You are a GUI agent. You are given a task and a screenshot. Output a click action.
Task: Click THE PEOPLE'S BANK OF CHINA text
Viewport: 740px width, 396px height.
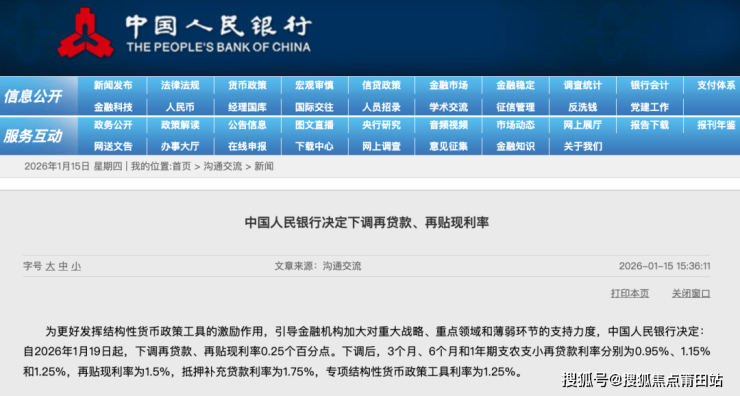click(219, 47)
